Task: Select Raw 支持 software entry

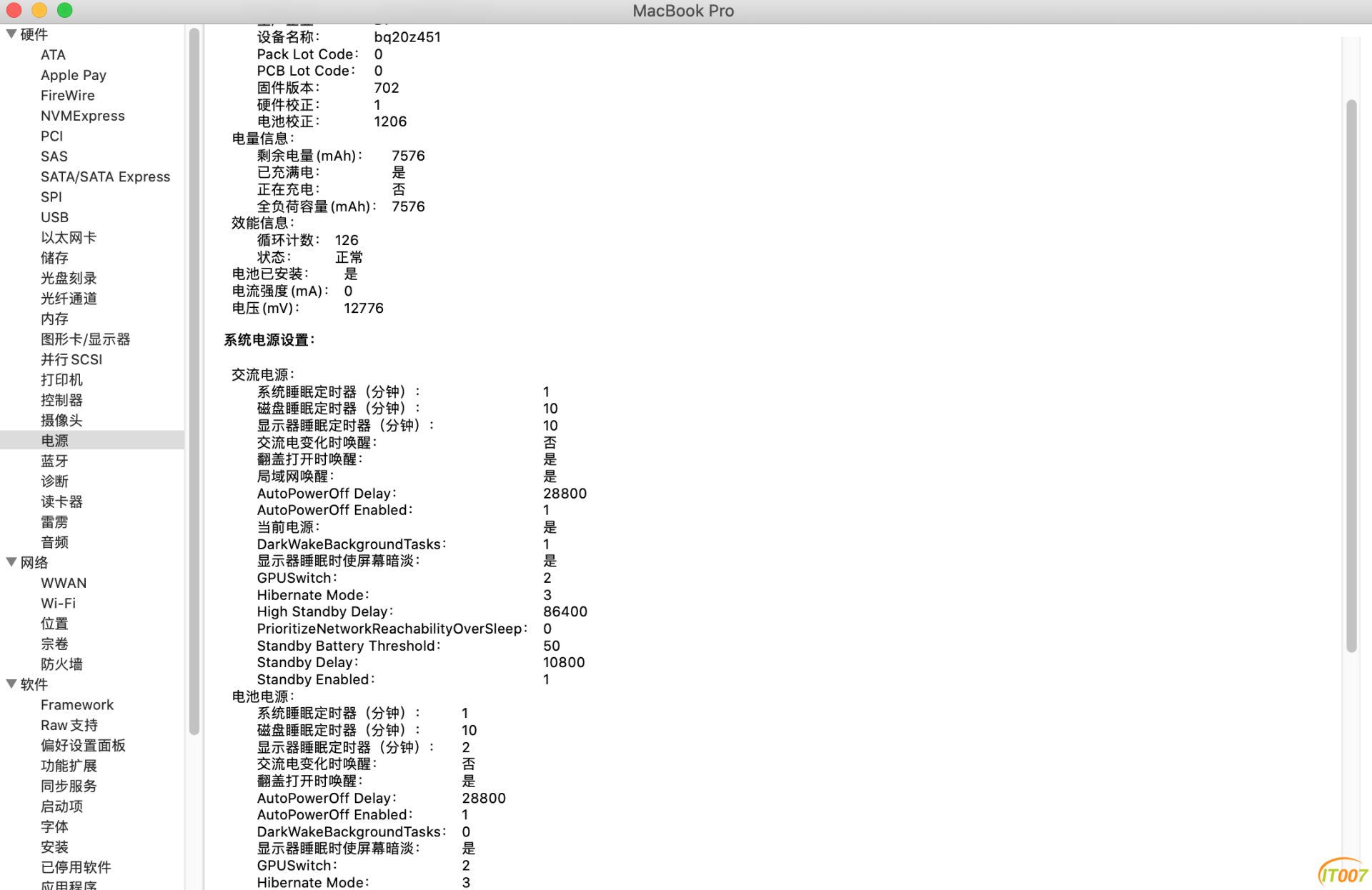Action: coord(69,725)
